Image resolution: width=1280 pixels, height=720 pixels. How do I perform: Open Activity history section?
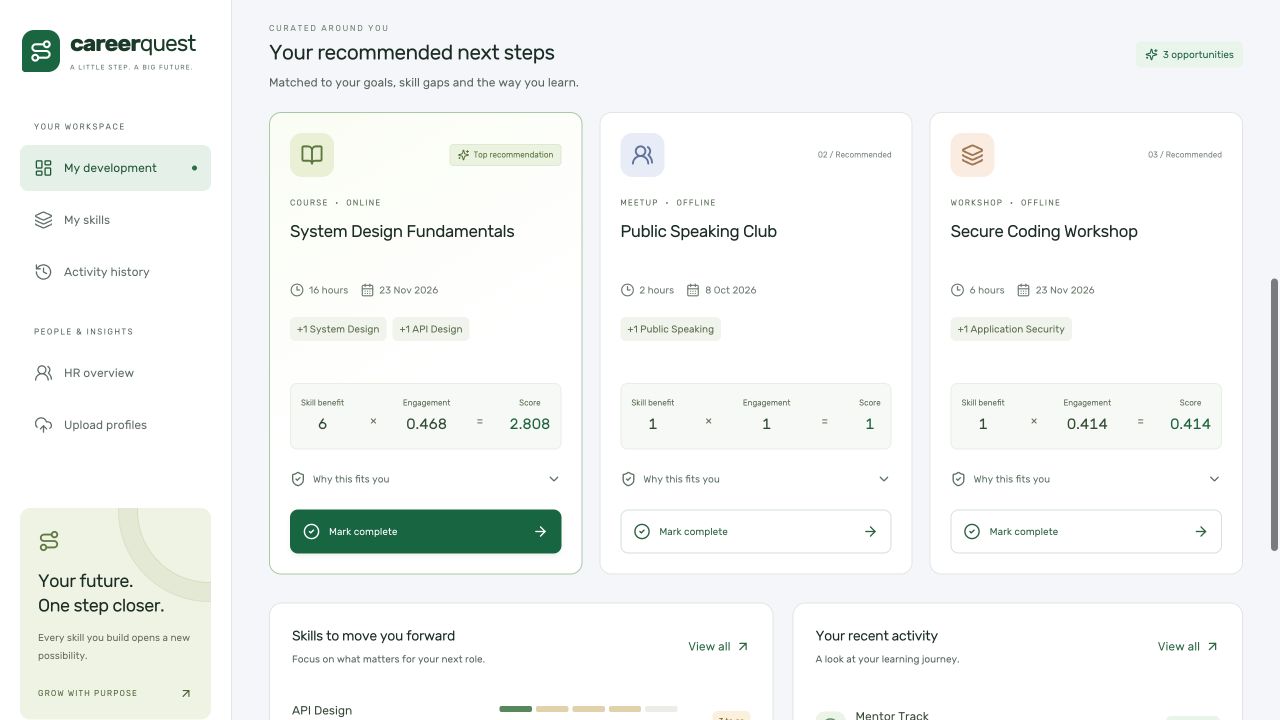115,272
